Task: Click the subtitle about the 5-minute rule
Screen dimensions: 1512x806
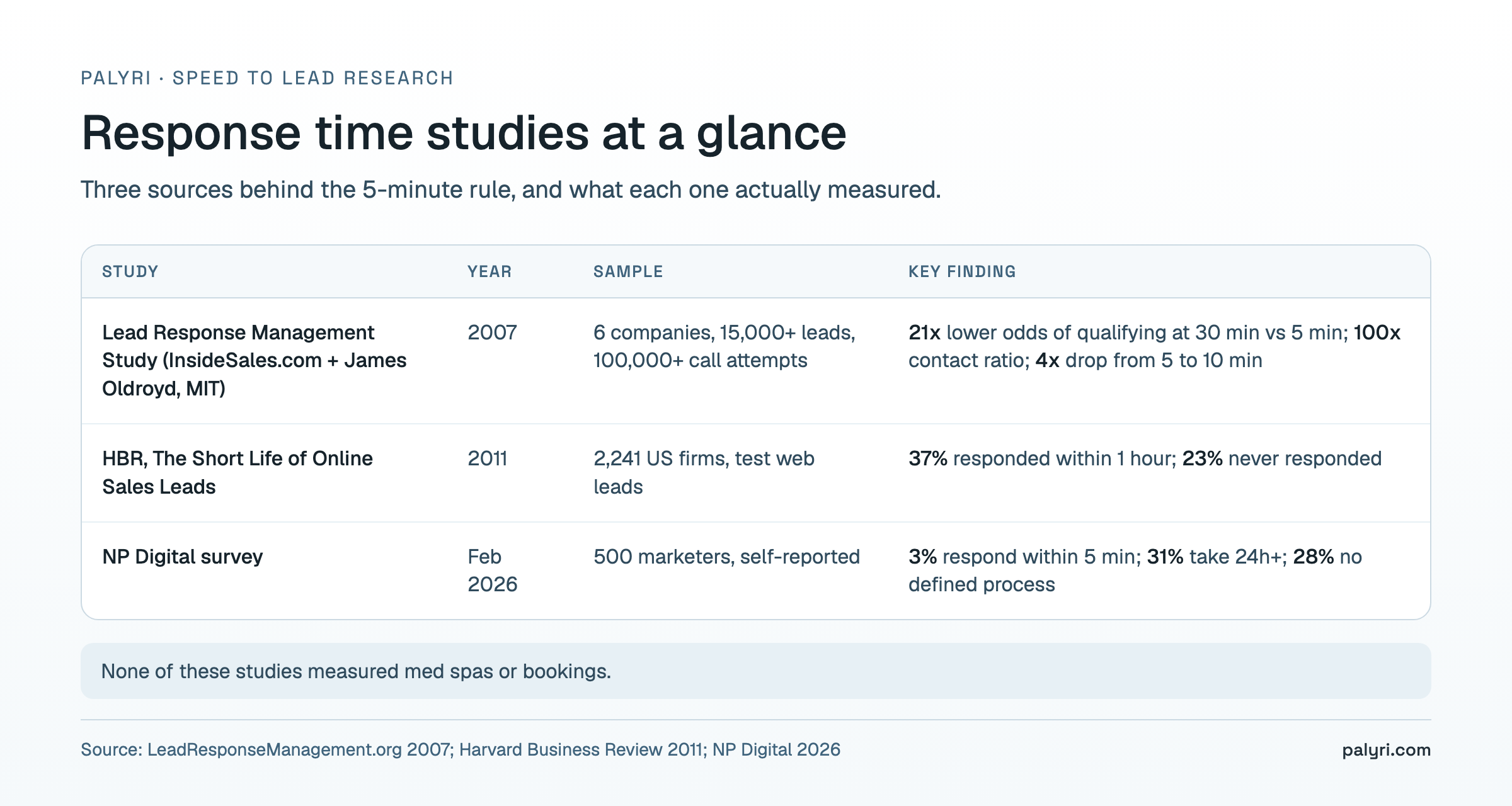Action: pos(511,190)
